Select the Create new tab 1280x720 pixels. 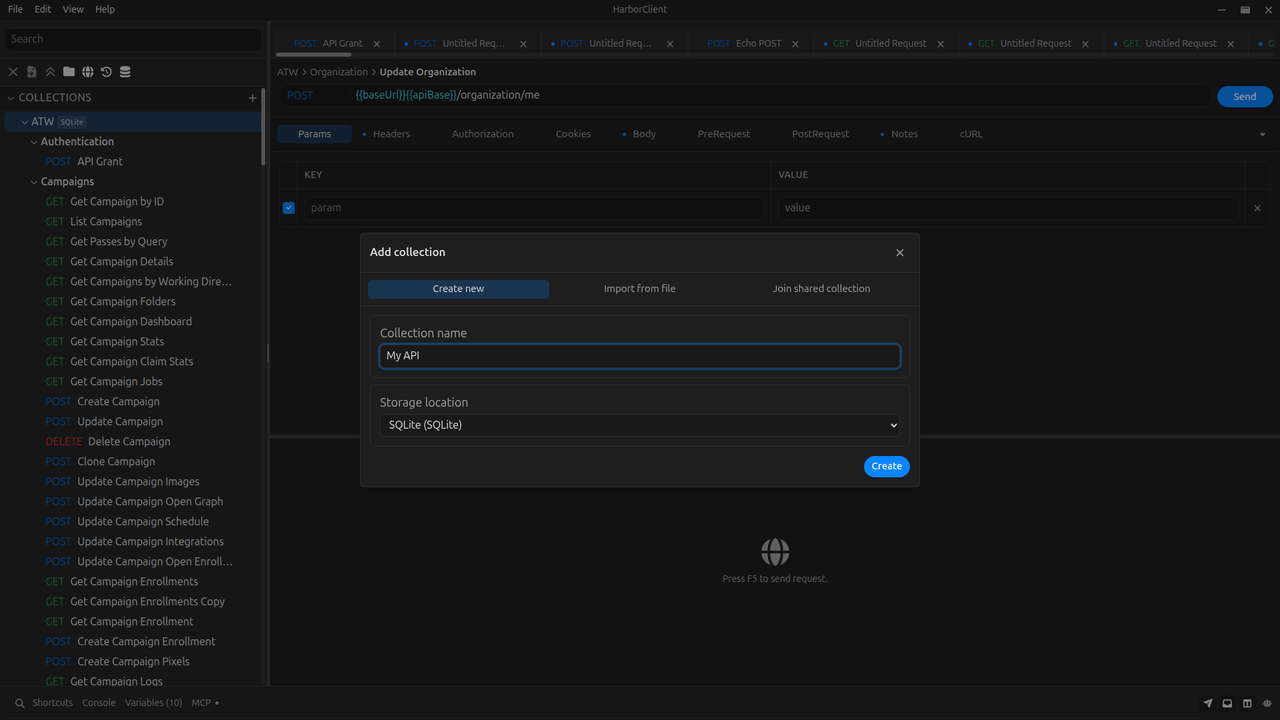point(458,289)
